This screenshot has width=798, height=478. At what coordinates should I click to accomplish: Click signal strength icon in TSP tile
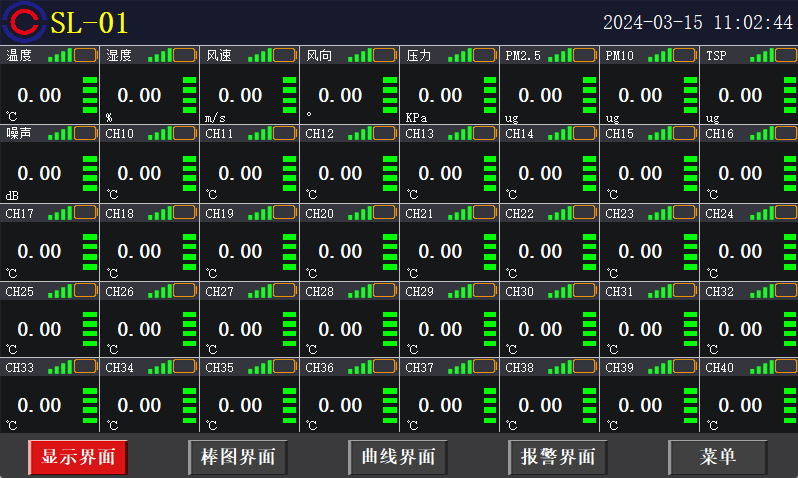[761, 55]
